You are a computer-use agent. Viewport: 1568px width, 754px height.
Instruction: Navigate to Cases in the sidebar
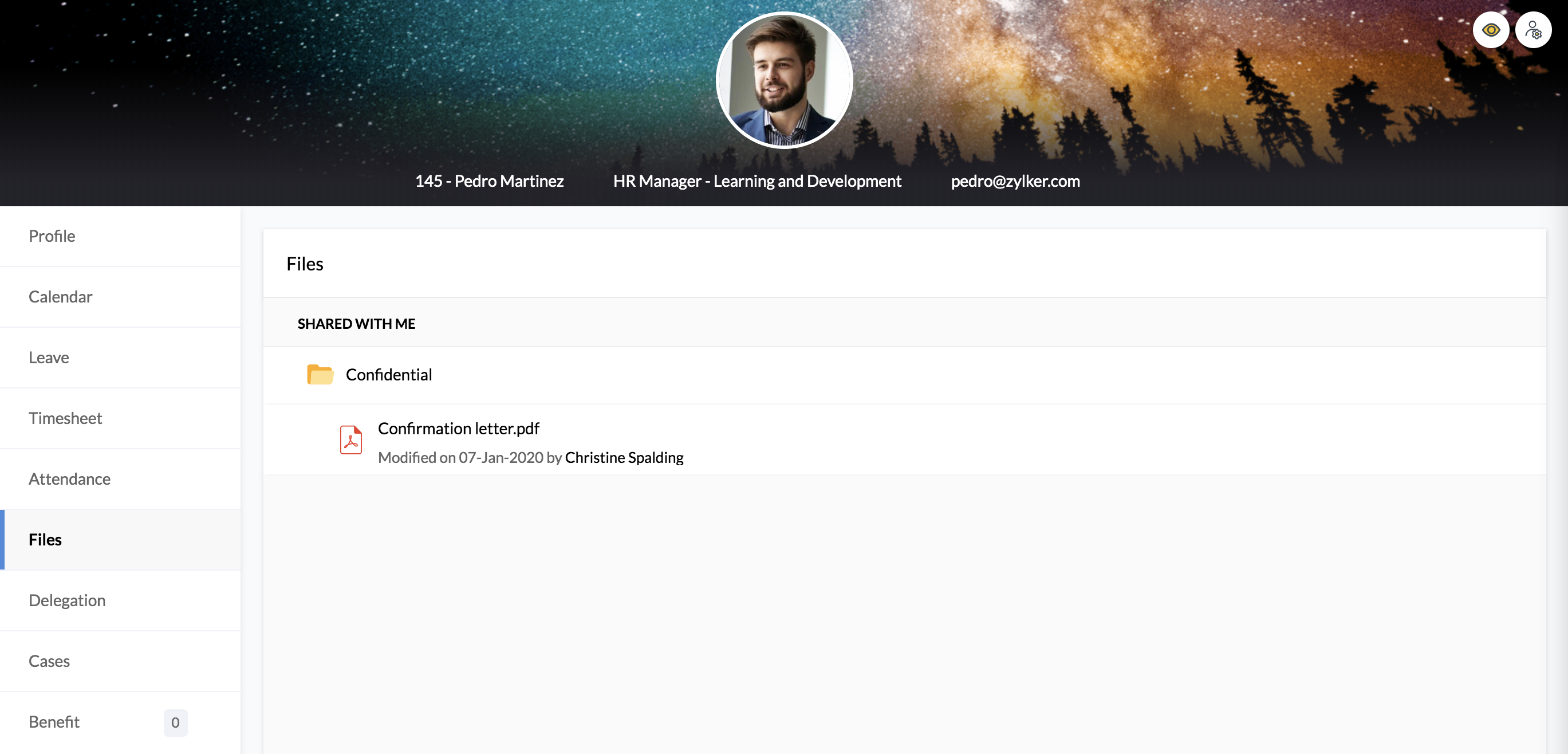[49, 661]
